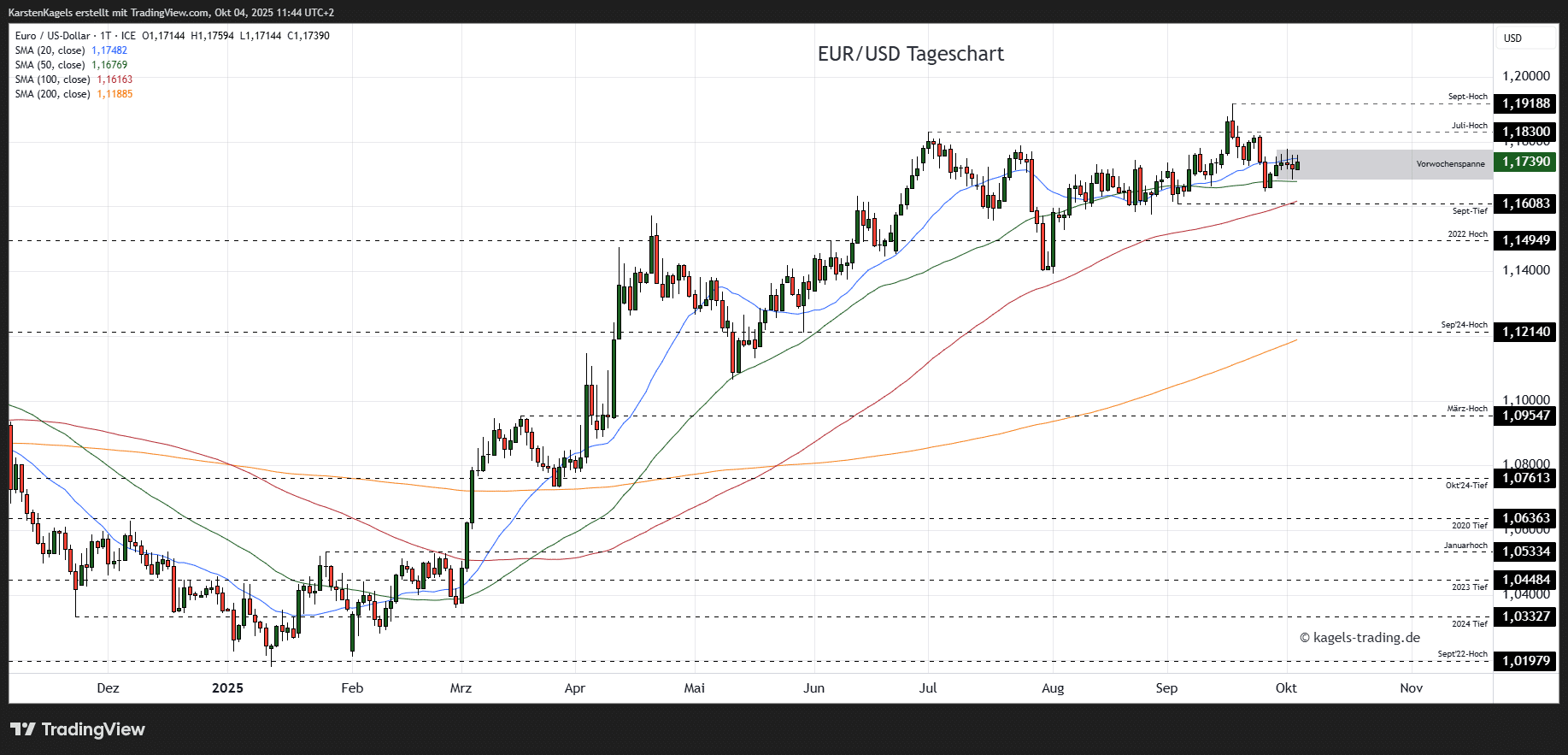Open the USD currency selector

coord(1512,38)
